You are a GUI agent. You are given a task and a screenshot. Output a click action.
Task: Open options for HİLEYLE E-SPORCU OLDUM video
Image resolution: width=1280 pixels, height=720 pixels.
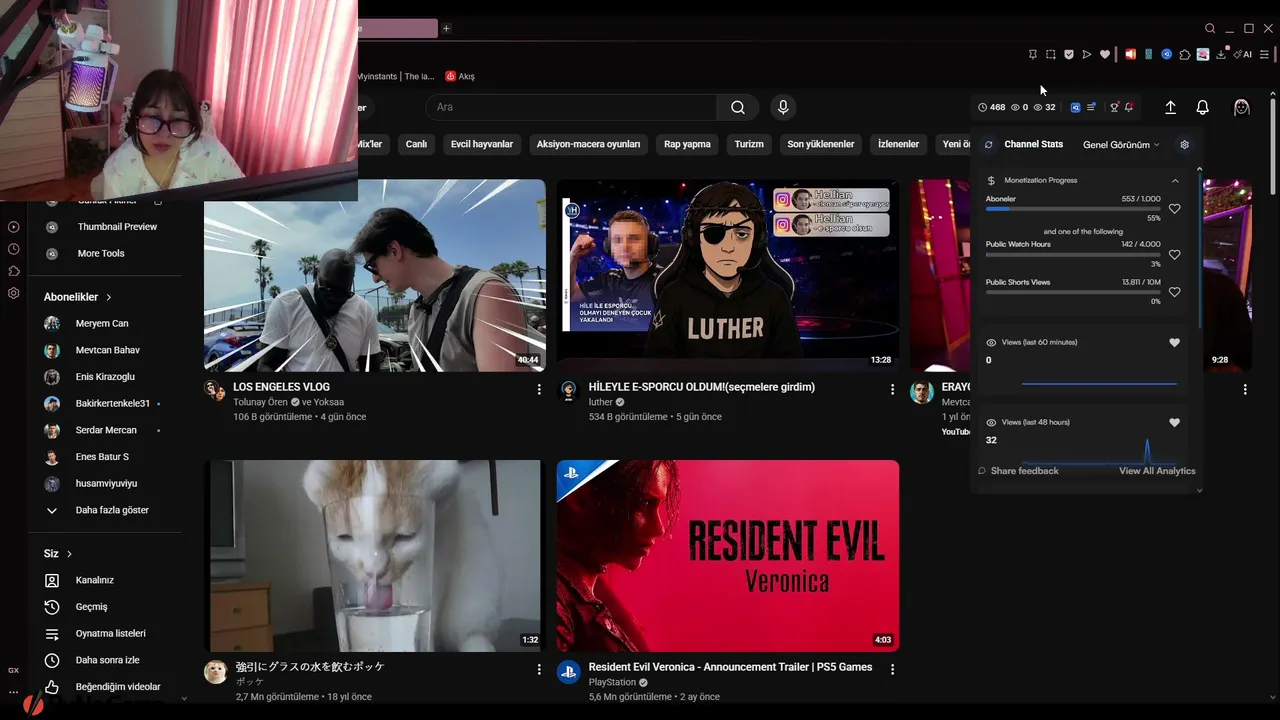[x=893, y=389]
